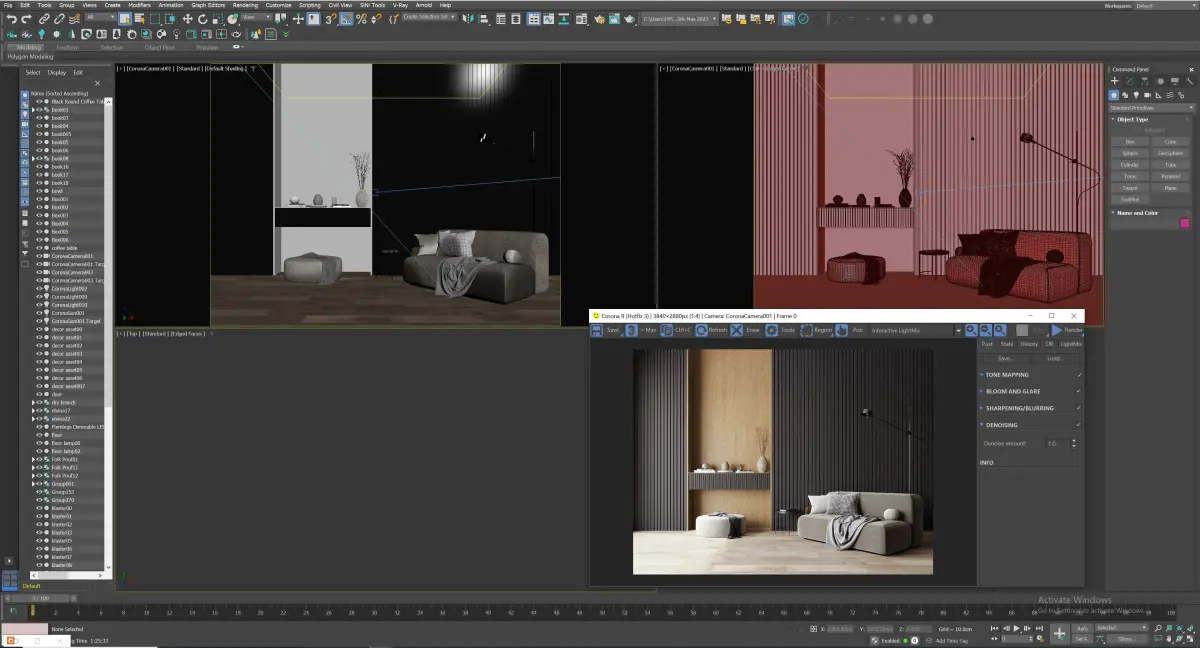Collapse the Denoising rollout arrow

click(982, 425)
